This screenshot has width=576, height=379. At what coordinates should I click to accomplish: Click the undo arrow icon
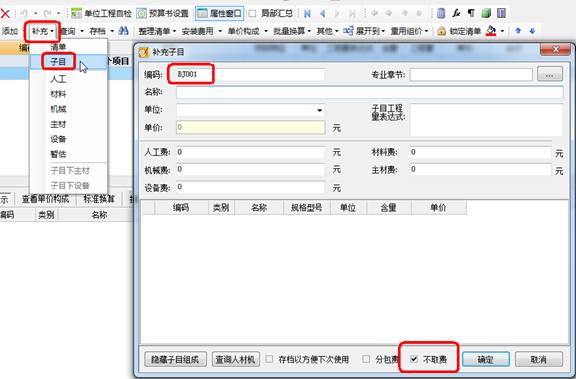click(x=24, y=14)
